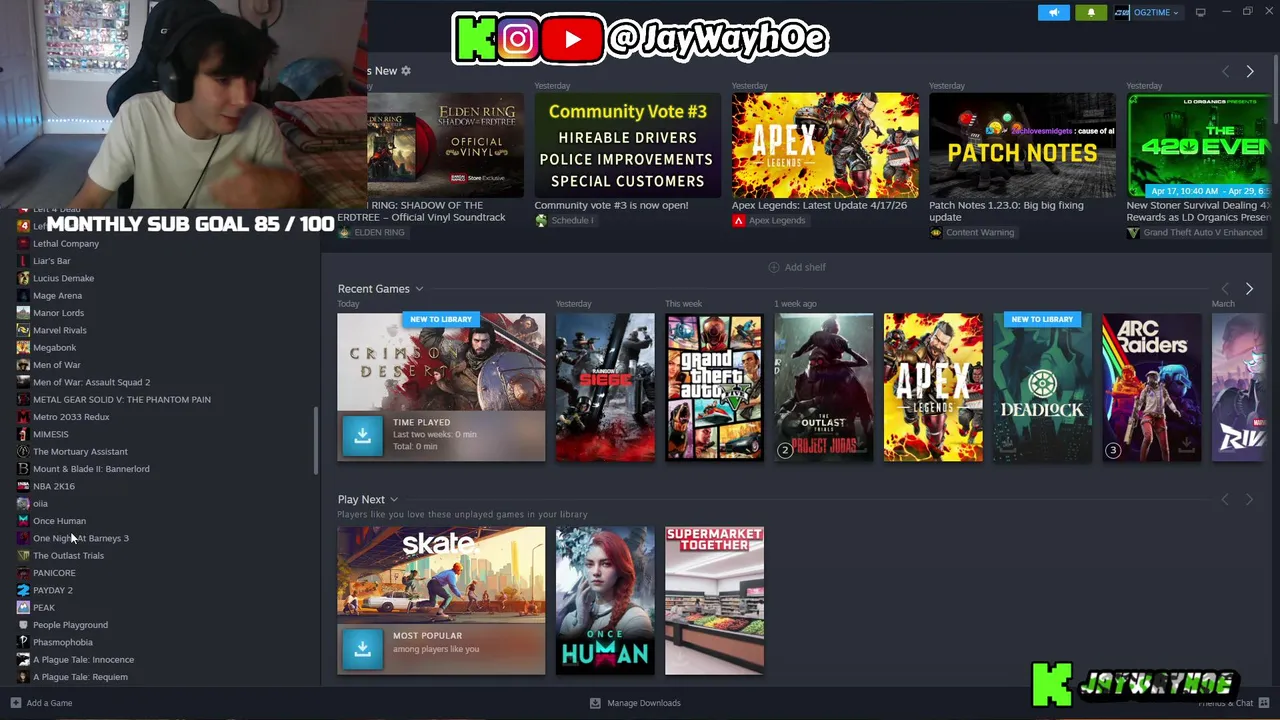Open the announcements megaphone button
Image resolution: width=1280 pixels, height=720 pixels.
point(1053,12)
